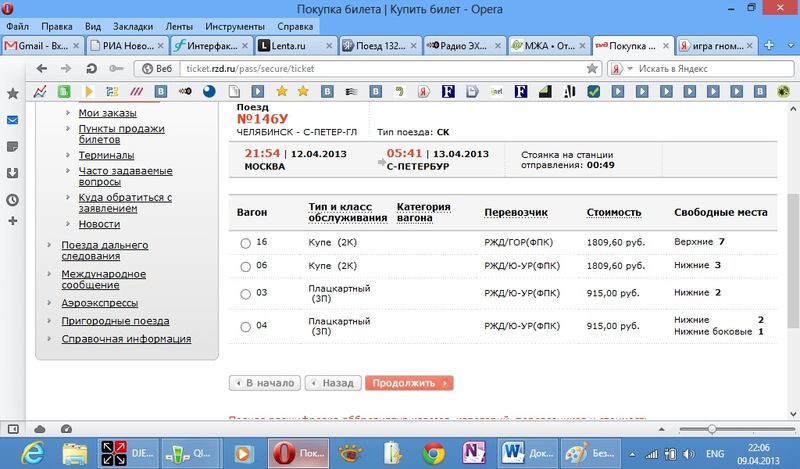Click the reload page icon
This screenshot has width=800, height=469.
pos(91,68)
